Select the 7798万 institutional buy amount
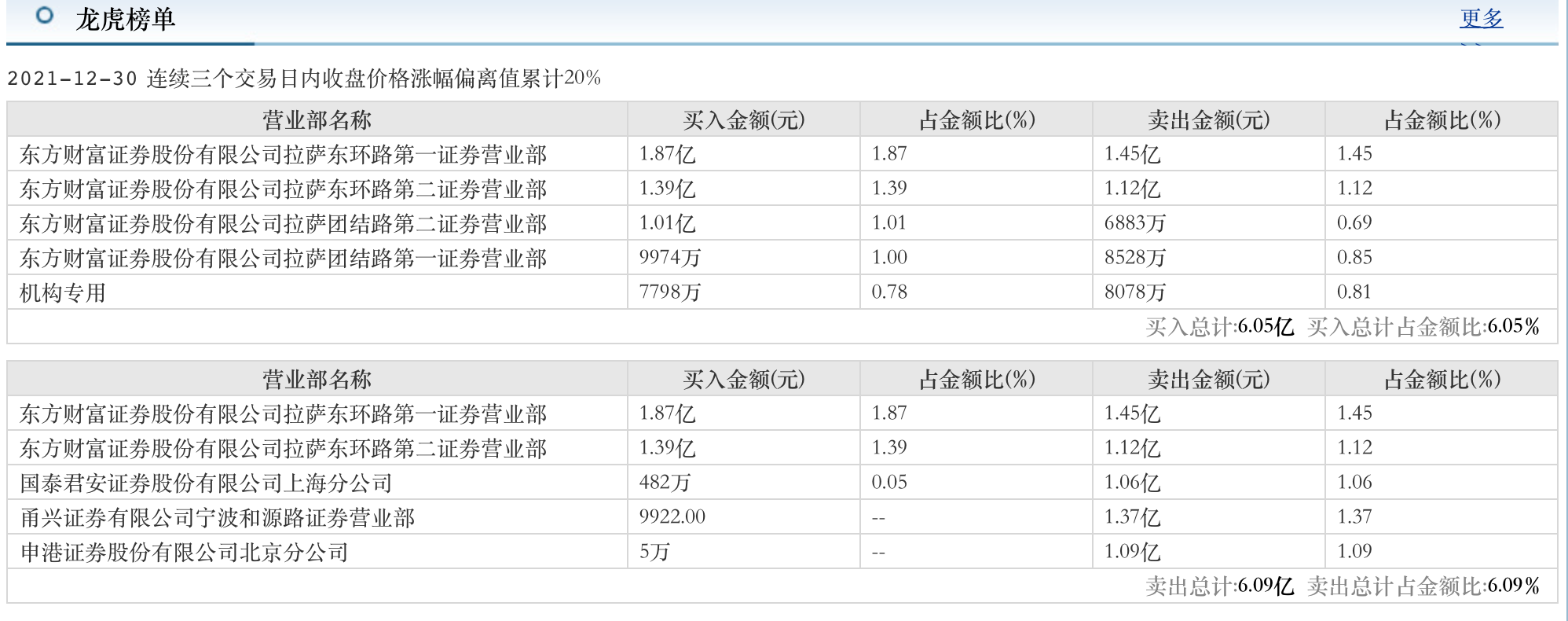Screen dimensions: 1568x621 [669, 292]
